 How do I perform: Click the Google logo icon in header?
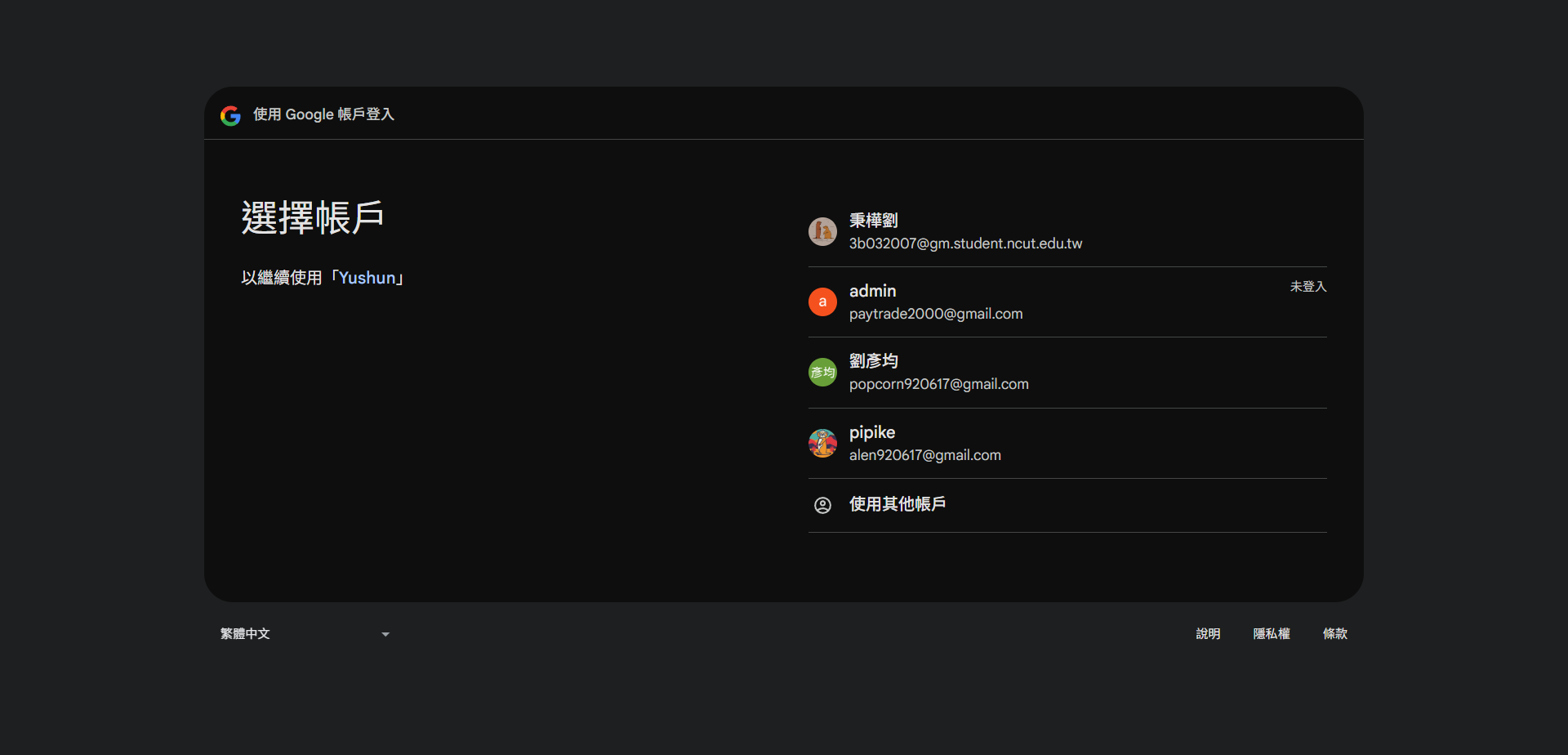pyautogui.click(x=230, y=115)
